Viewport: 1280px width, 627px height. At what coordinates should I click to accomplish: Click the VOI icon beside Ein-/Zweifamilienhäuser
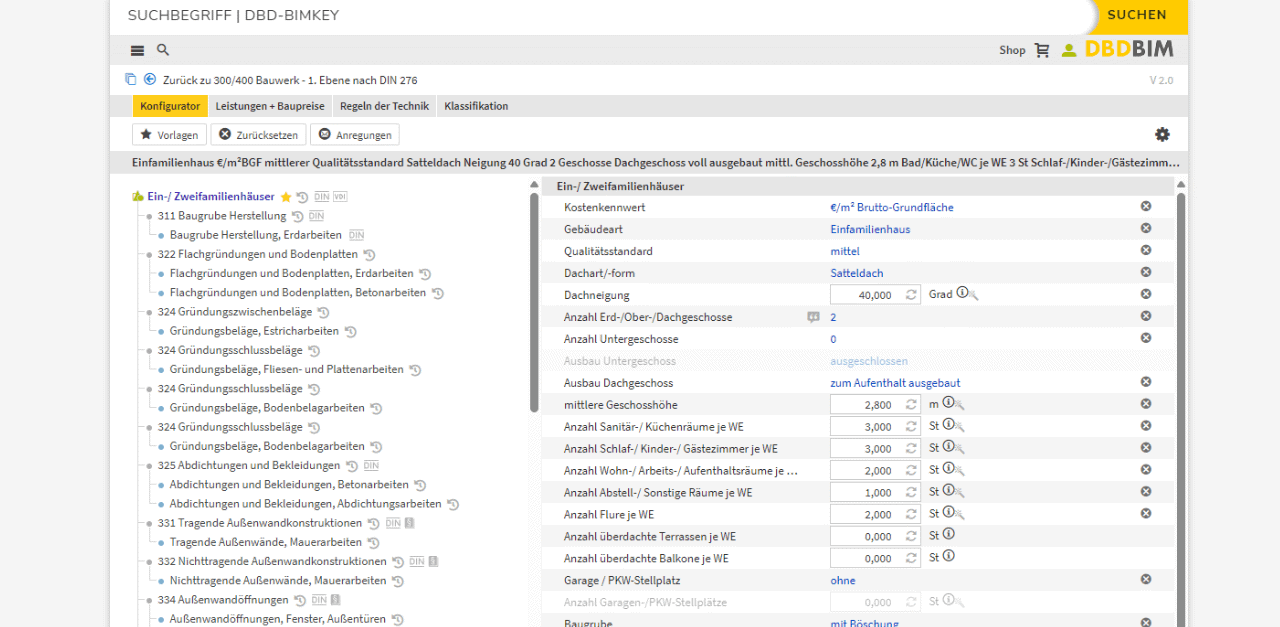click(x=340, y=197)
